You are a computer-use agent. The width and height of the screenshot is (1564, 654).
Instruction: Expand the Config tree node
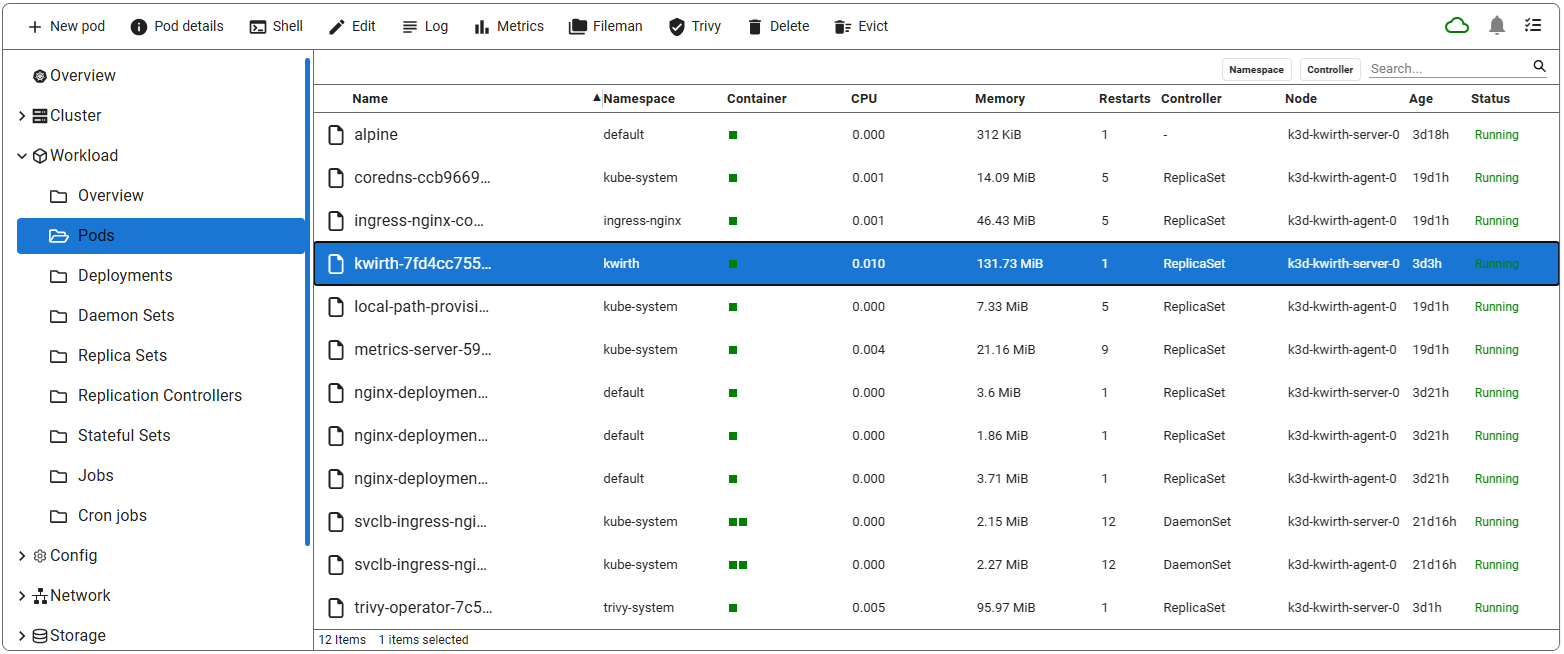tap(22, 556)
